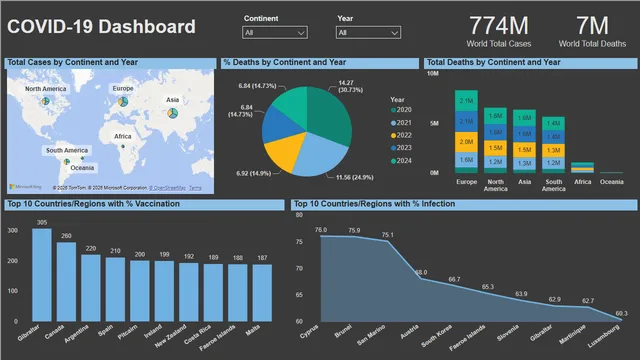The image size is (640, 360).
Task: Click Asia's light blue 1.3M segment
Action: click(524, 163)
